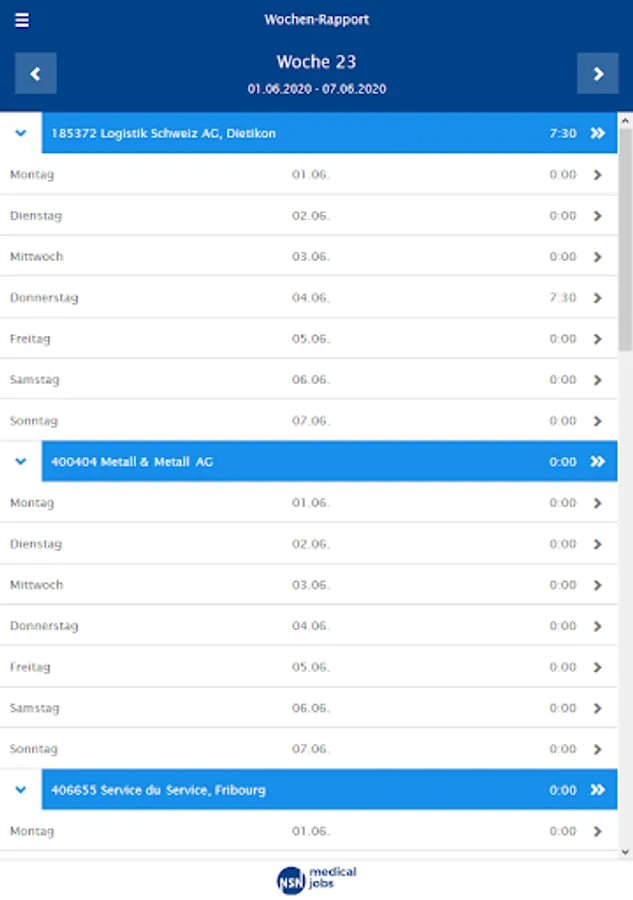This screenshot has height=900, width=633.
Task: Open Metall & Metall Sonntag detail arrow
Action: tap(598, 749)
